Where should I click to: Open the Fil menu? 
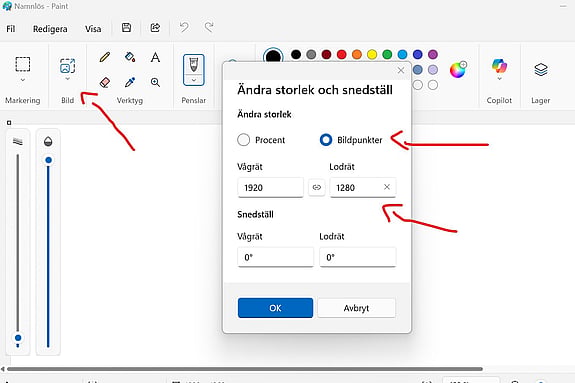click(11, 29)
